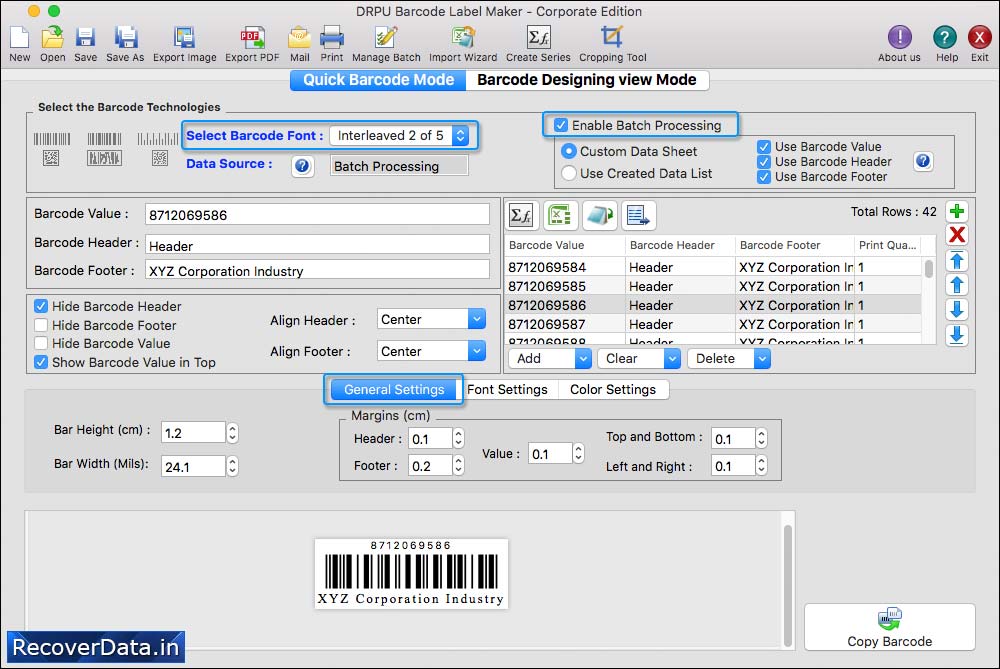This screenshot has width=1000, height=669.
Task: Open a file with the Open icon
Action: 52,38
